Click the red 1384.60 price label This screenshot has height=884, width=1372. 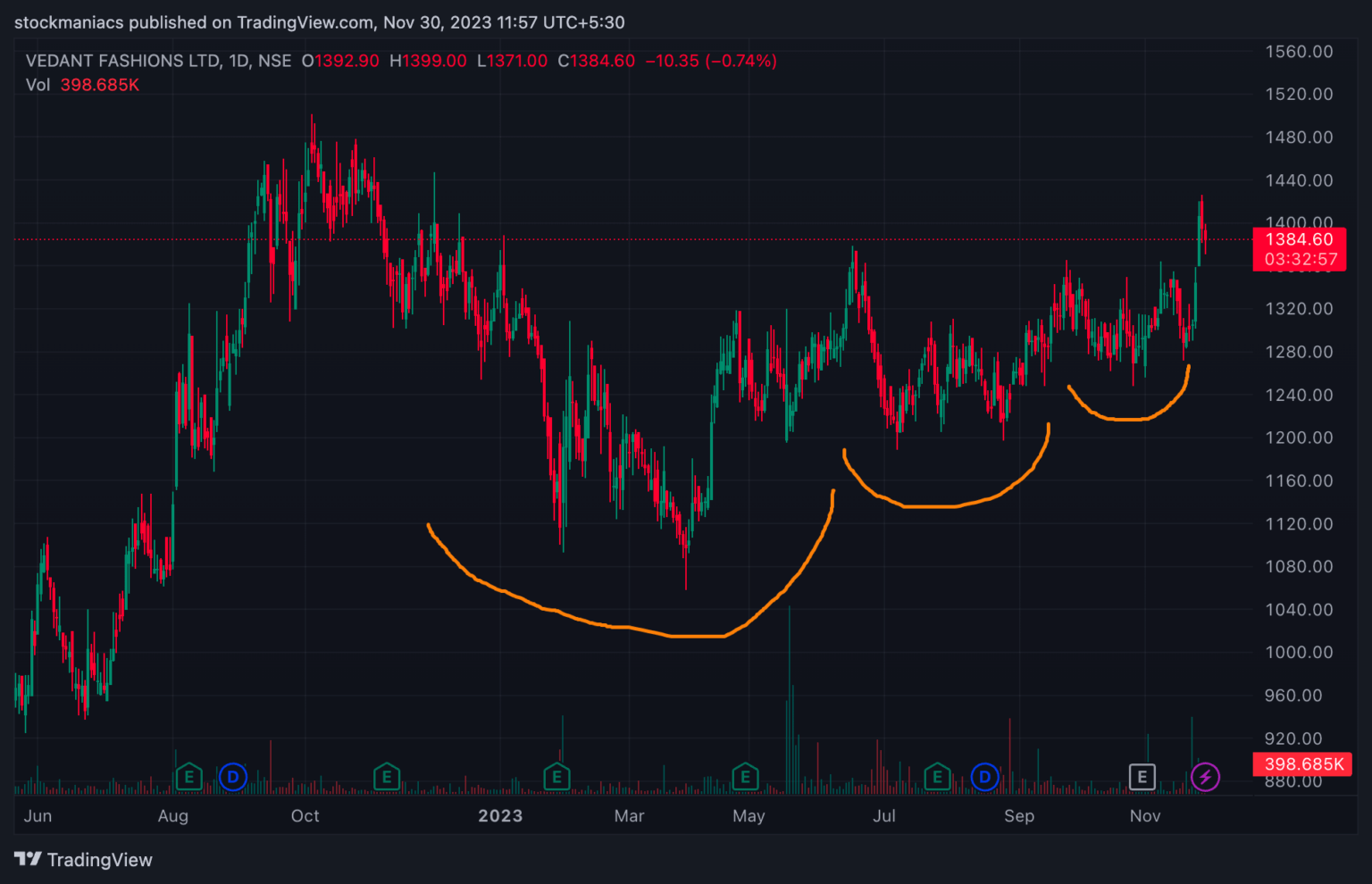click(x=1300, y=239)
